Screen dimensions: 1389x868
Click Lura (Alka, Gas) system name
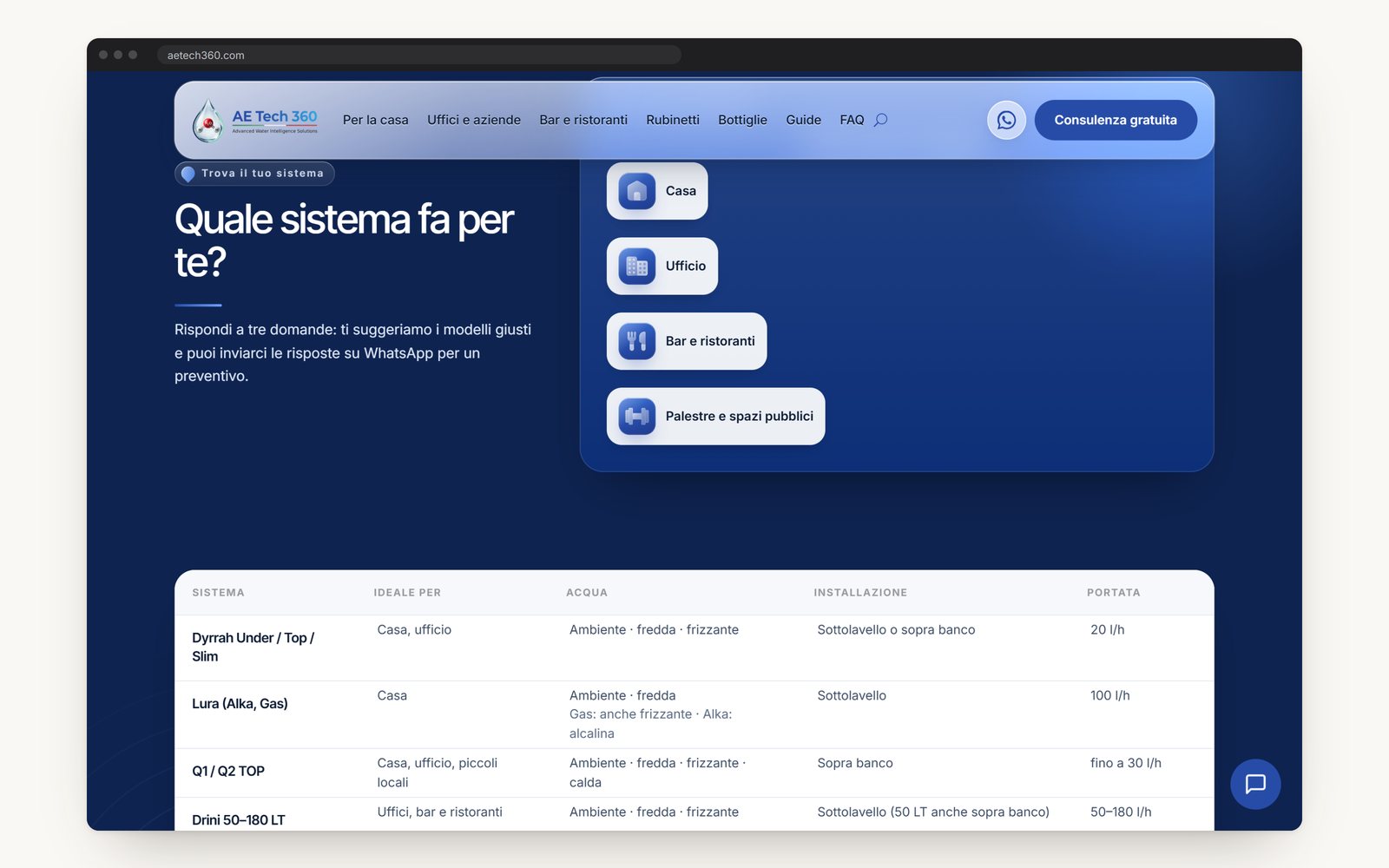(240, 703)
